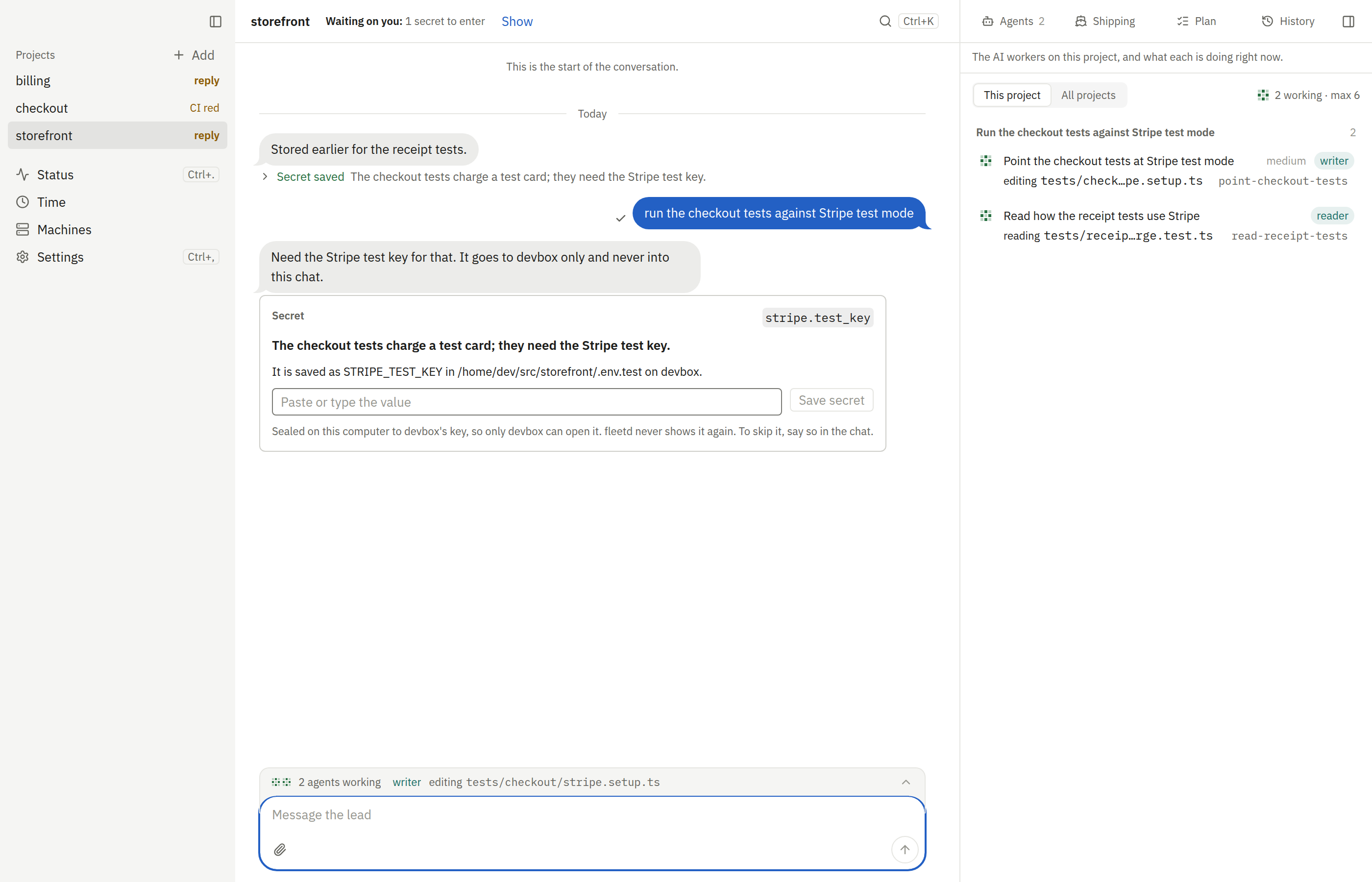
Task: Click the Save secret button
Action: coord(832,400)
